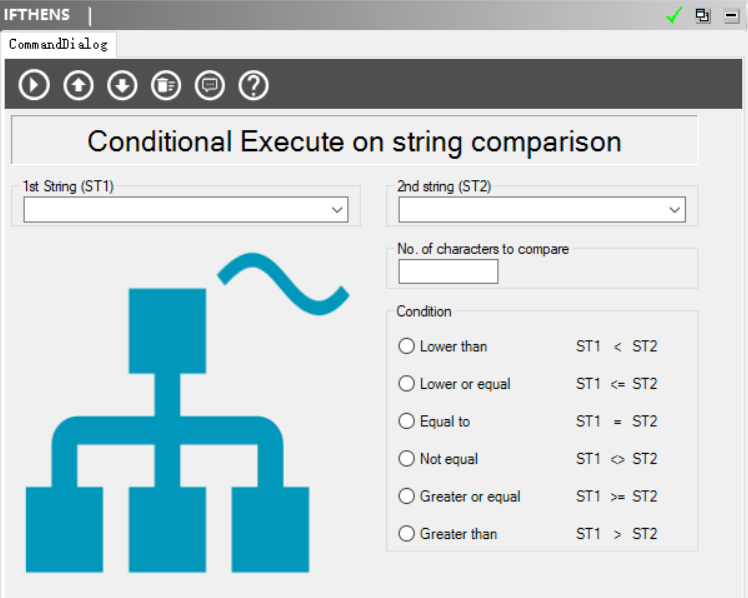748x598 pixels.
Task: Choose the Greater or equal option
Action: [406, 496]
